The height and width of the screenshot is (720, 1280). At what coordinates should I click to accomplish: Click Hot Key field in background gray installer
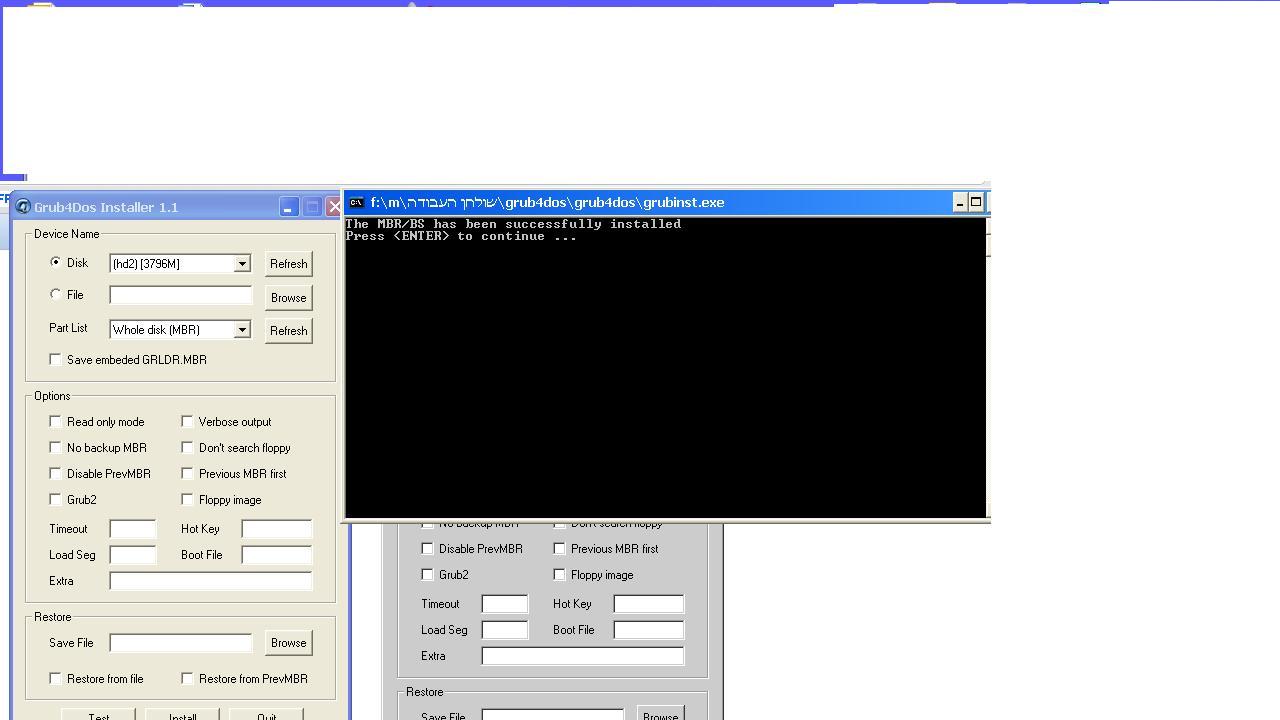point(649,604)
